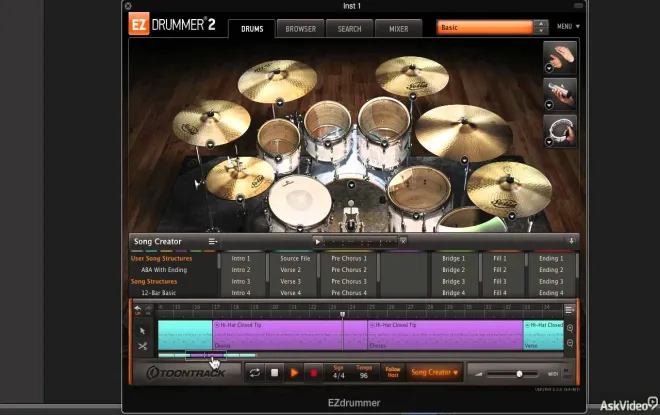The image size is (660, 415).
Task: Click the Intro 1 groove
Action: point(241,258)
